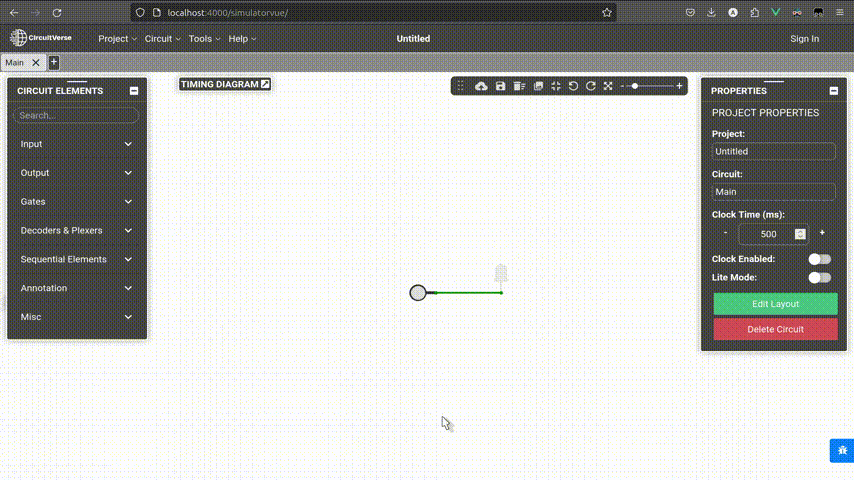Enable the Clock Enabled switch

pos(819,259)
